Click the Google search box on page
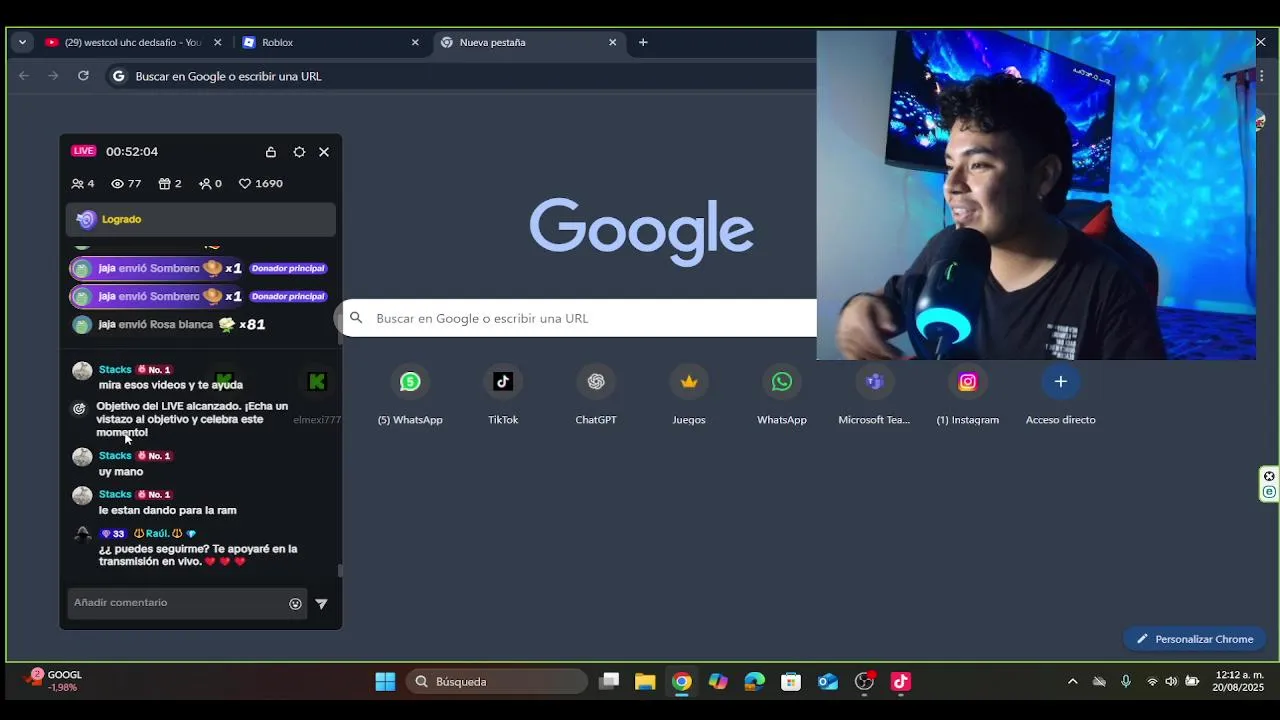 (580, 318)
